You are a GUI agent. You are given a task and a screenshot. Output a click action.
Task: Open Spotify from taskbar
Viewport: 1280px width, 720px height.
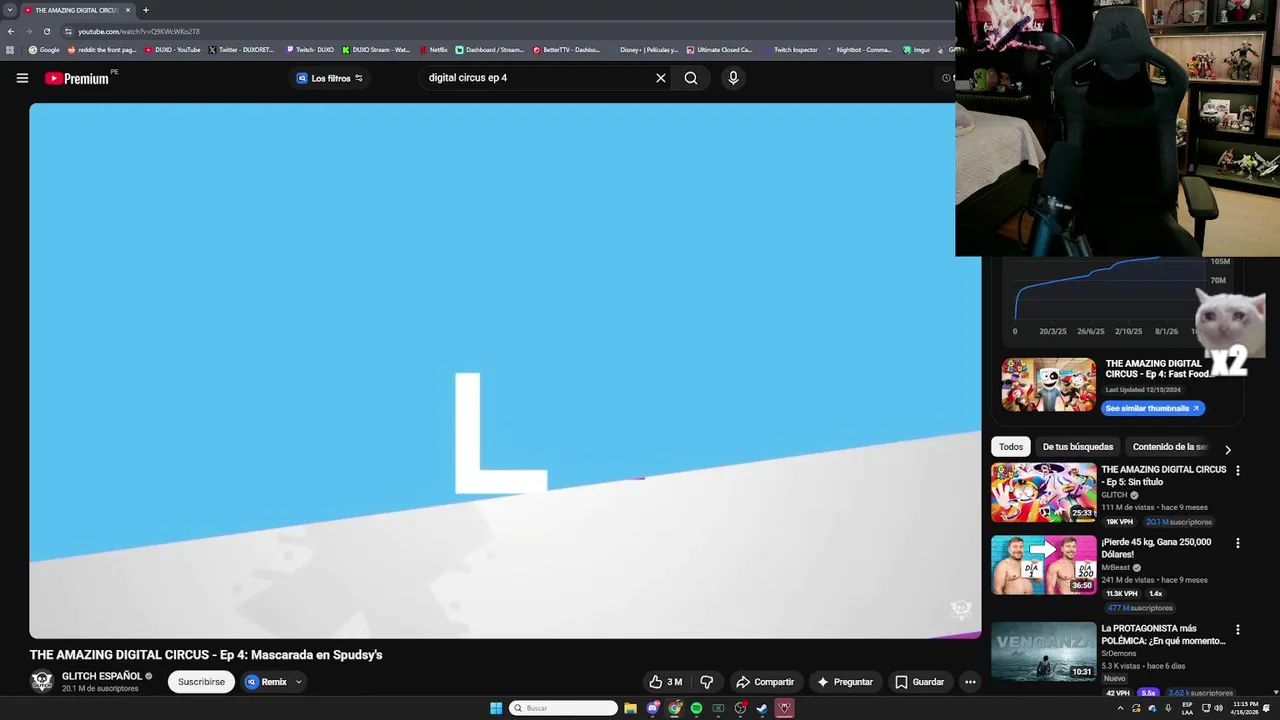696,708
